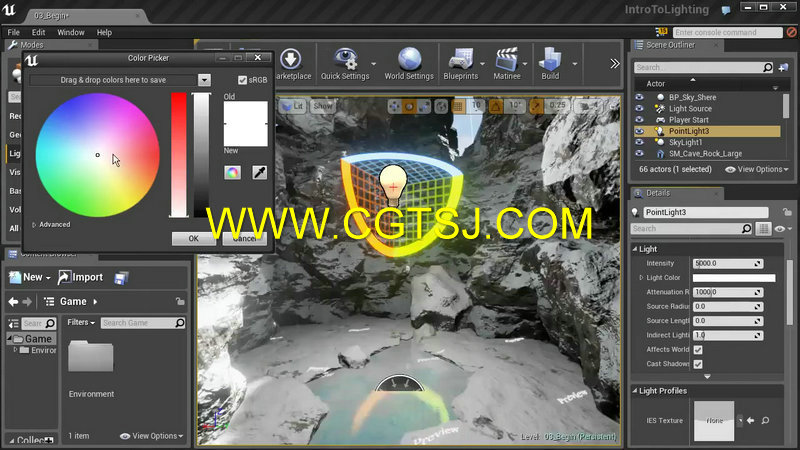800x450 pixels.
Task: Open World Settings globe icon
Action: click(x=409, y=59)
